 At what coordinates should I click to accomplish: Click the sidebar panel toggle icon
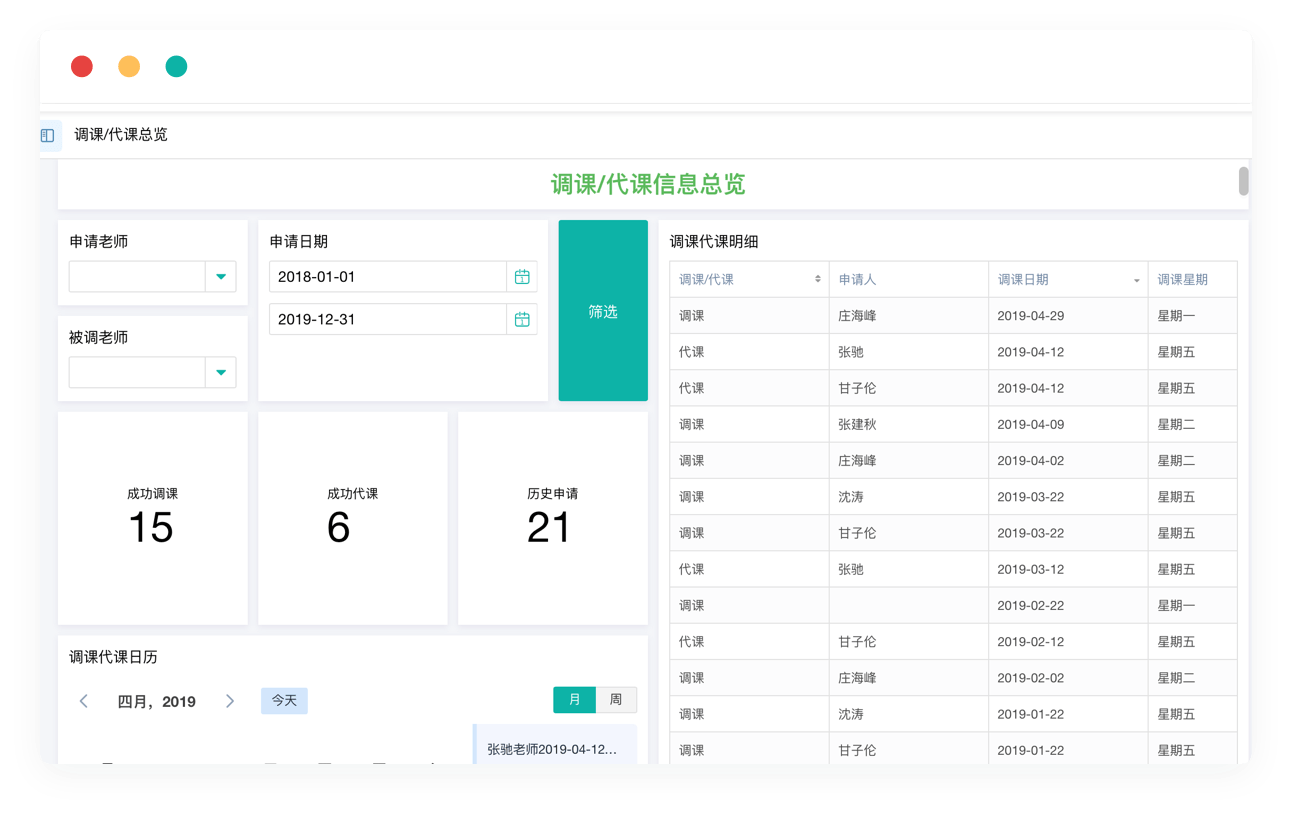coord(48,135)
